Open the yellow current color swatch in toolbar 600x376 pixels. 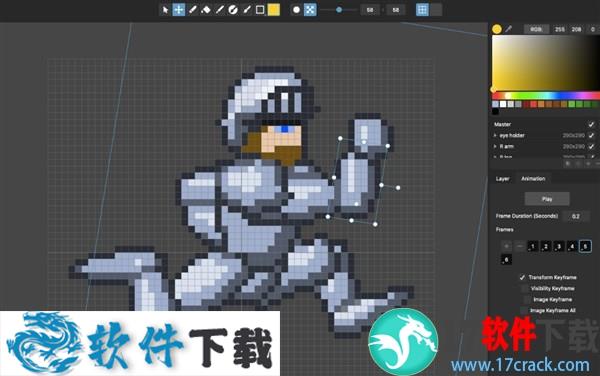point(274,10)
